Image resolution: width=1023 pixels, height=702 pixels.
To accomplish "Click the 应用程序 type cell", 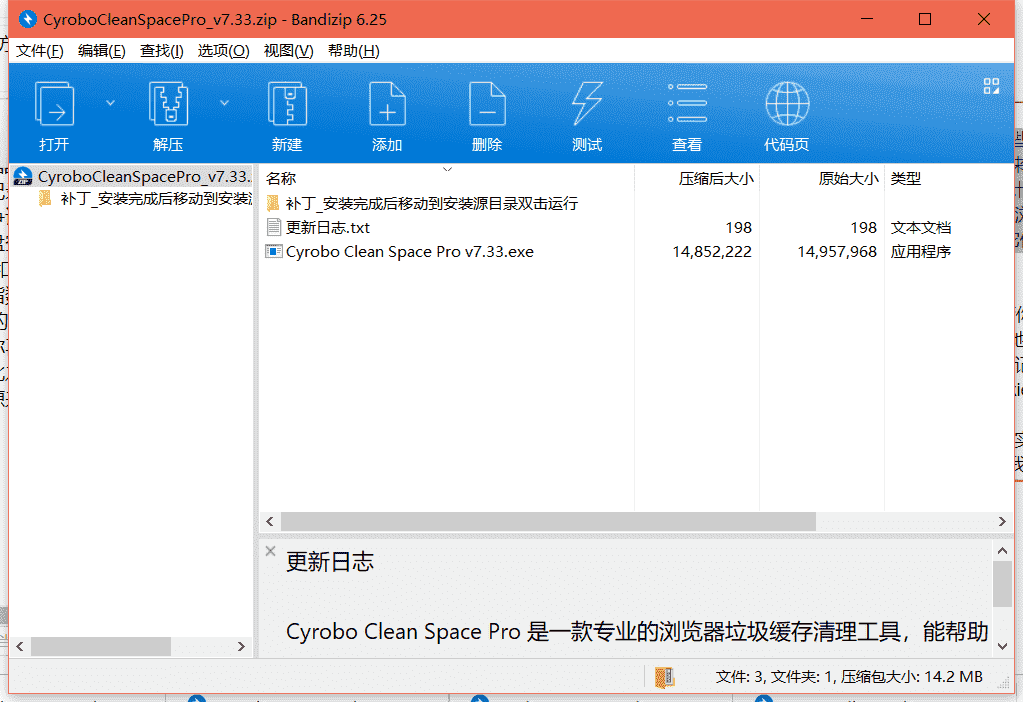I will pos(921,252).
